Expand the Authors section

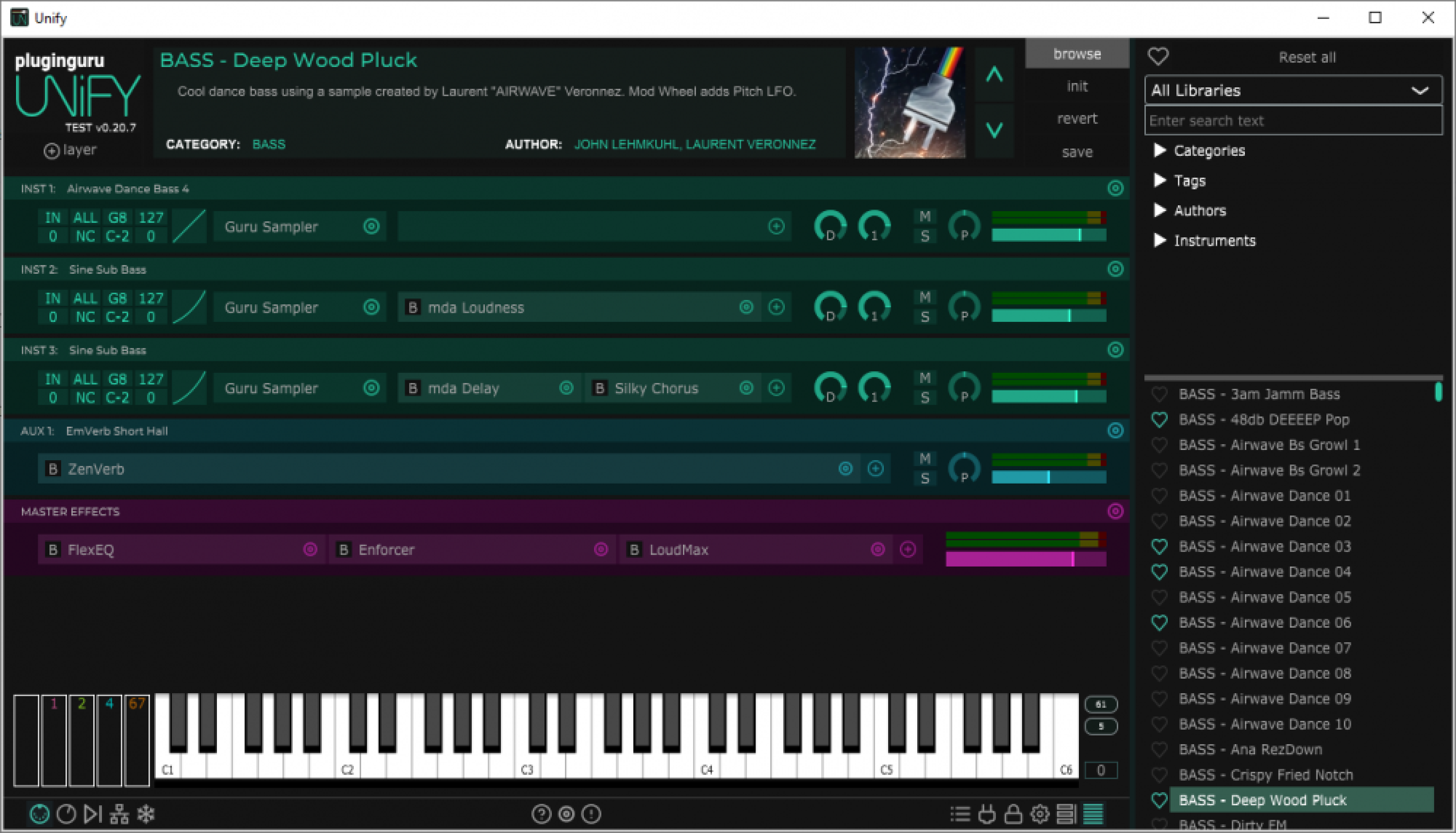(1200, 211)
